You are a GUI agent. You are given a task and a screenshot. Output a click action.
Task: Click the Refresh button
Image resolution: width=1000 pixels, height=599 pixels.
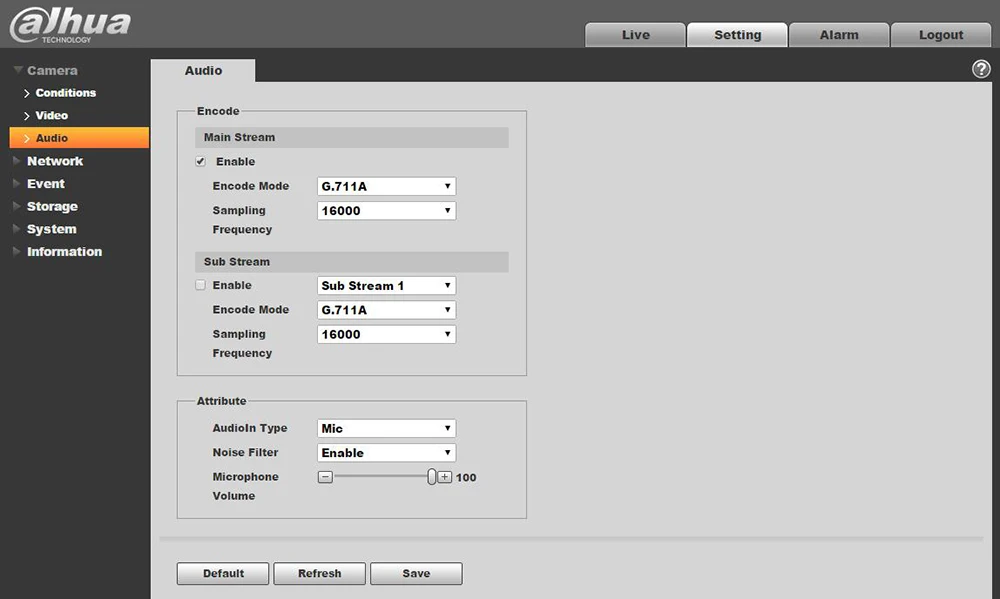[x=320, y=573]
